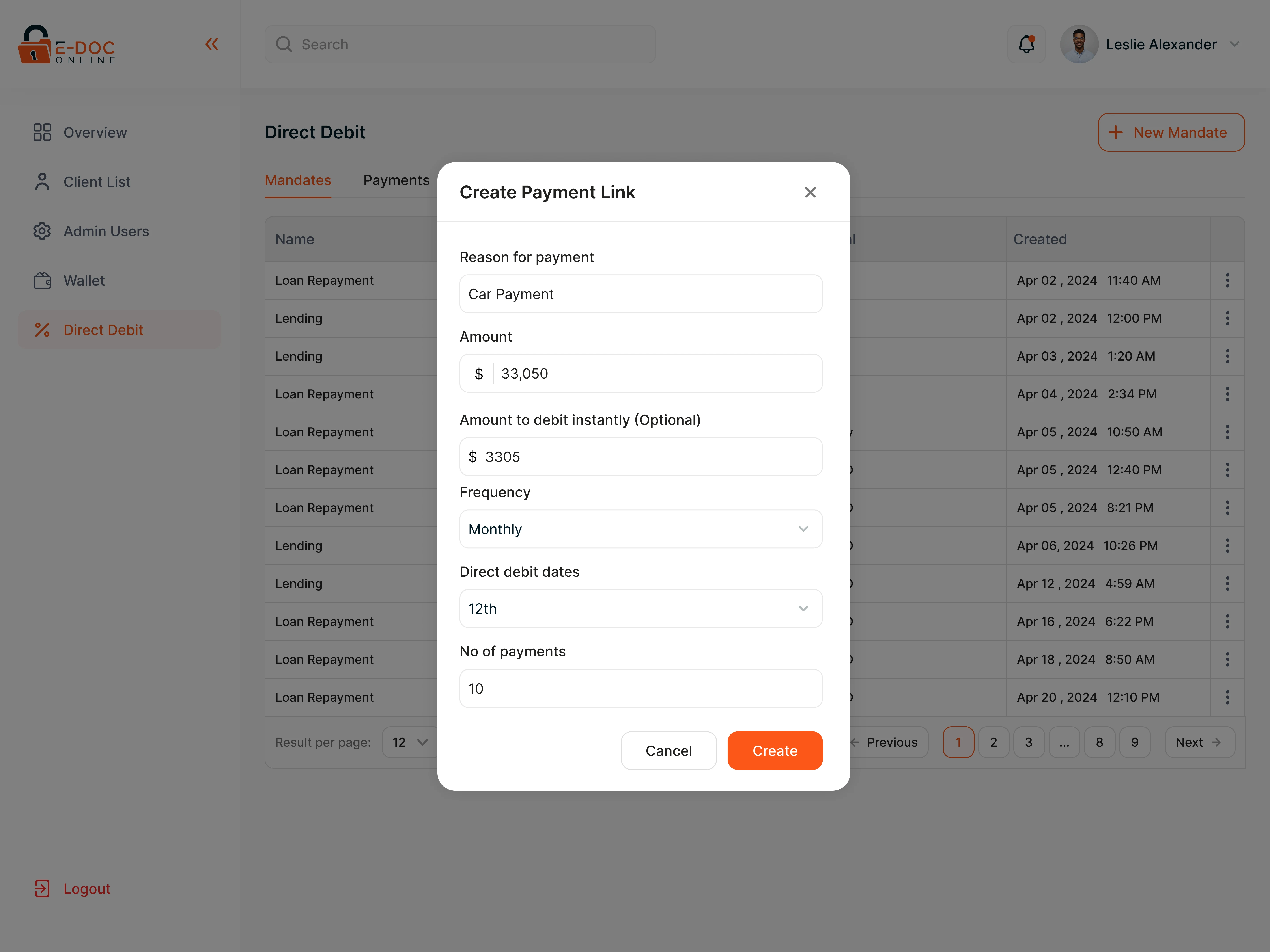Click Leslie Alexander's profile avatar

pyautogui.click(x=1079, y=44)
